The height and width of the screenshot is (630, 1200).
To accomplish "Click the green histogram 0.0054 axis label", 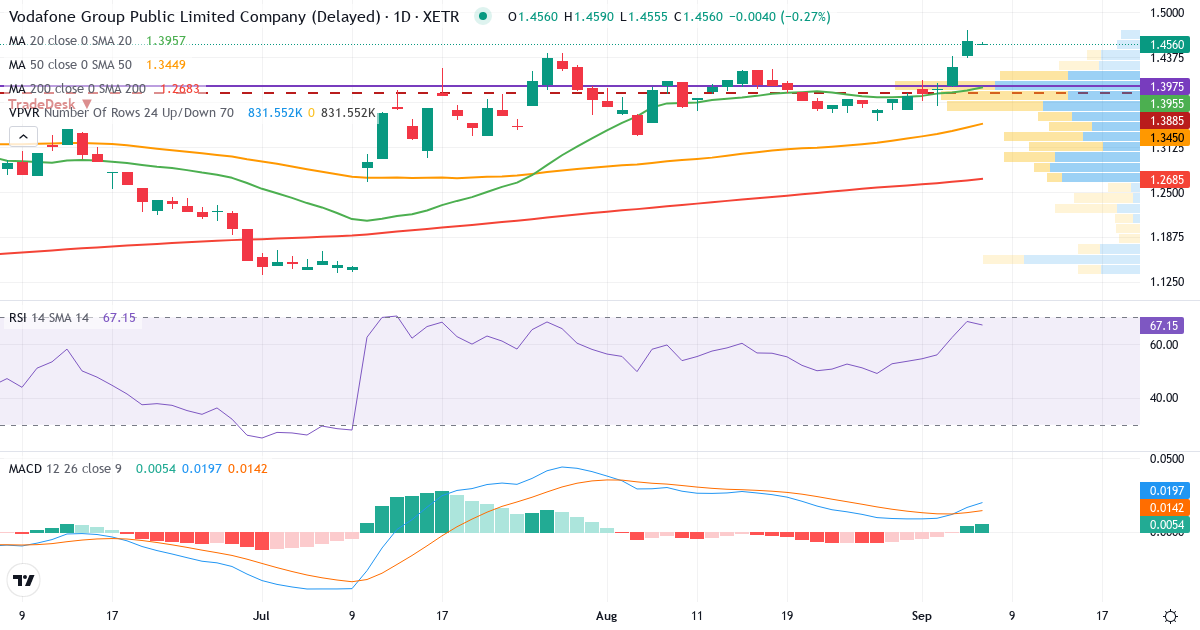I will coord(1167,525).
